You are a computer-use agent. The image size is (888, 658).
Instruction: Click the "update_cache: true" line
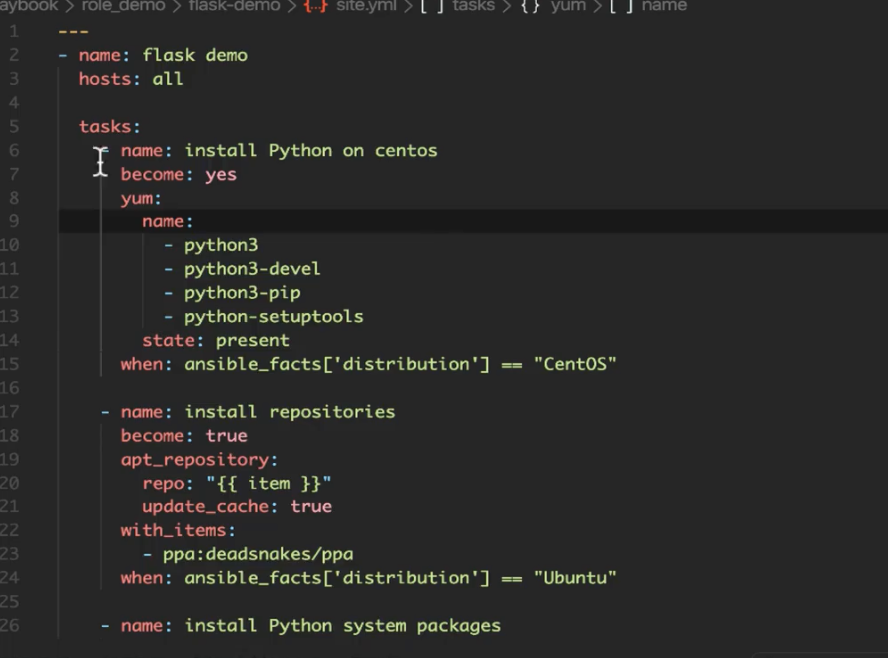point(236,507)
